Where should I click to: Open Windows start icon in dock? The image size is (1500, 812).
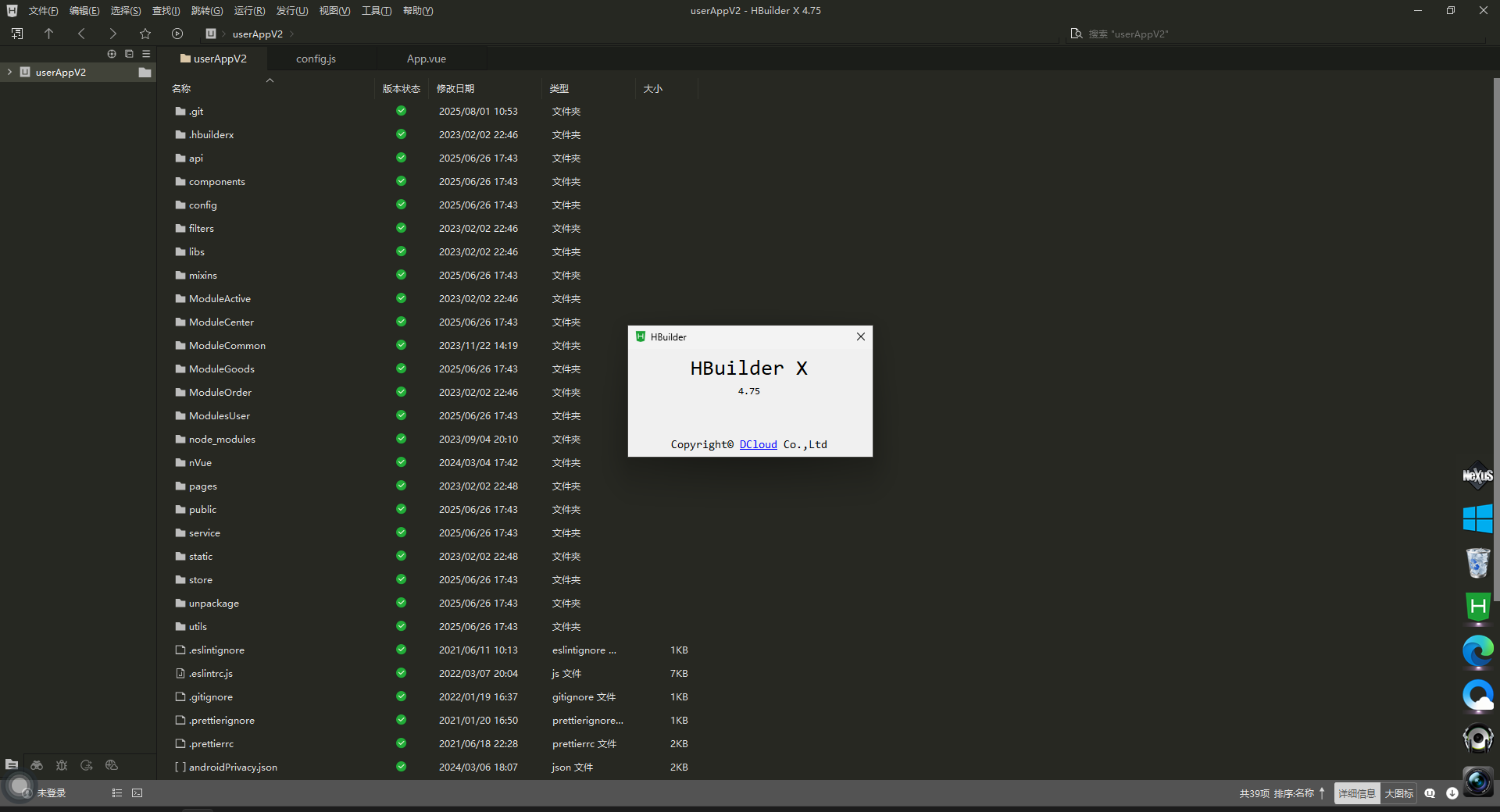point(1477,518)
